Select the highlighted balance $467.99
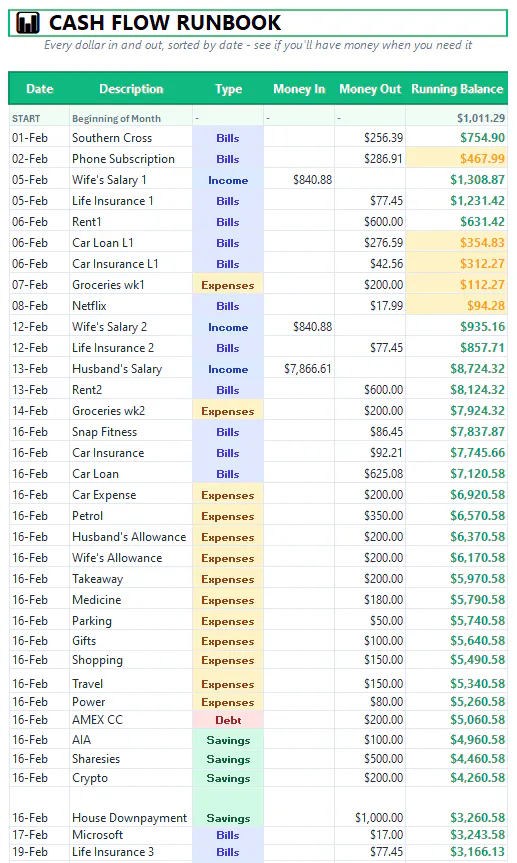The height and width of the screenshot is (863, 517). coord(456,159)
